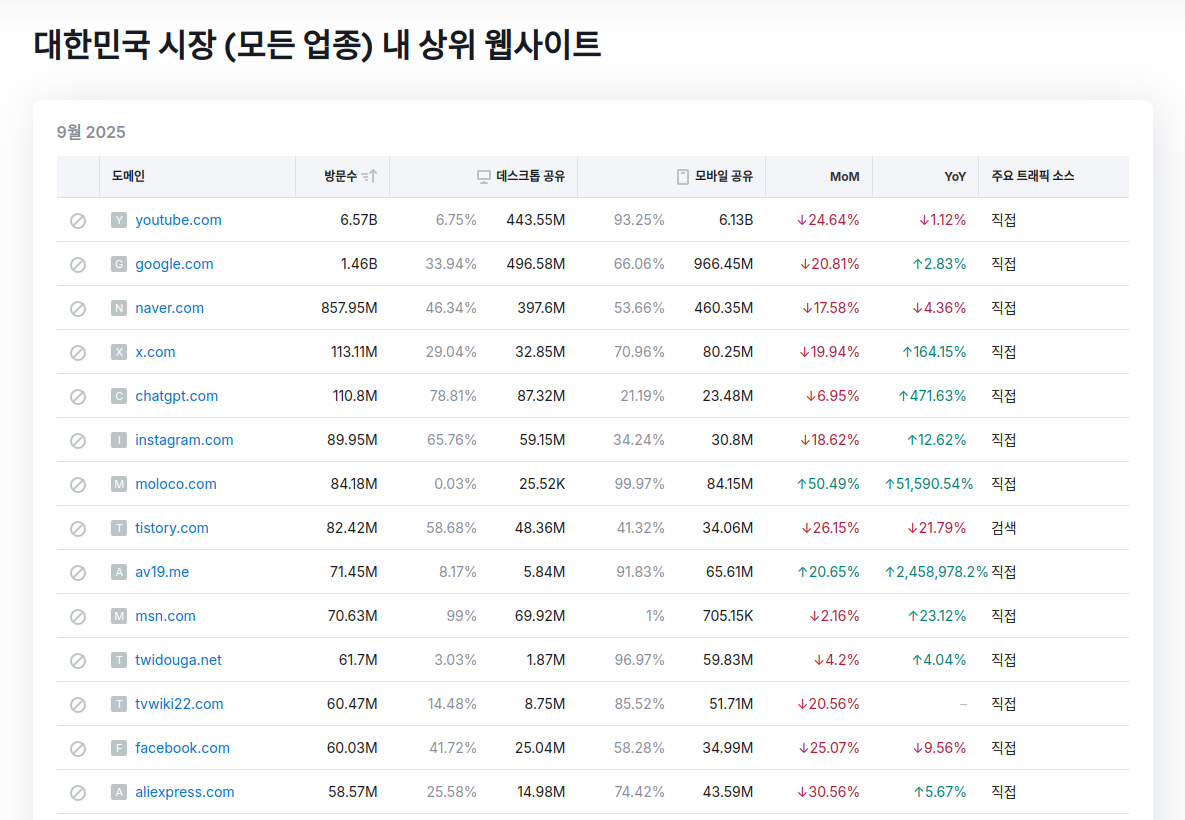1185x820 pixels.
Task: Click the mobile phone icon in 모바일 공유 header
Action: (x=682, y=177)
